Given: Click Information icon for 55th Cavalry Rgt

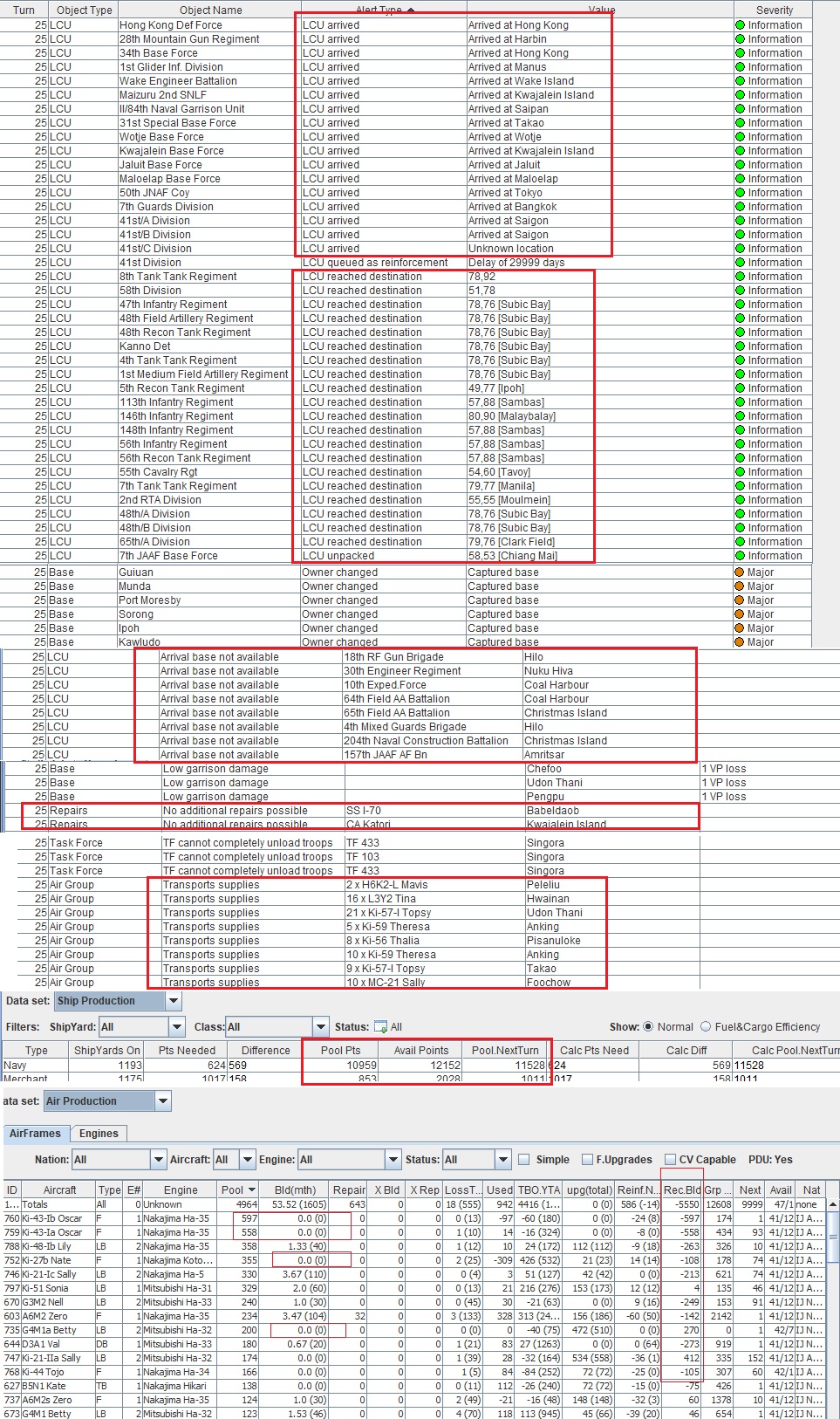Looking at the screenshot, I should tap(741, 472).
